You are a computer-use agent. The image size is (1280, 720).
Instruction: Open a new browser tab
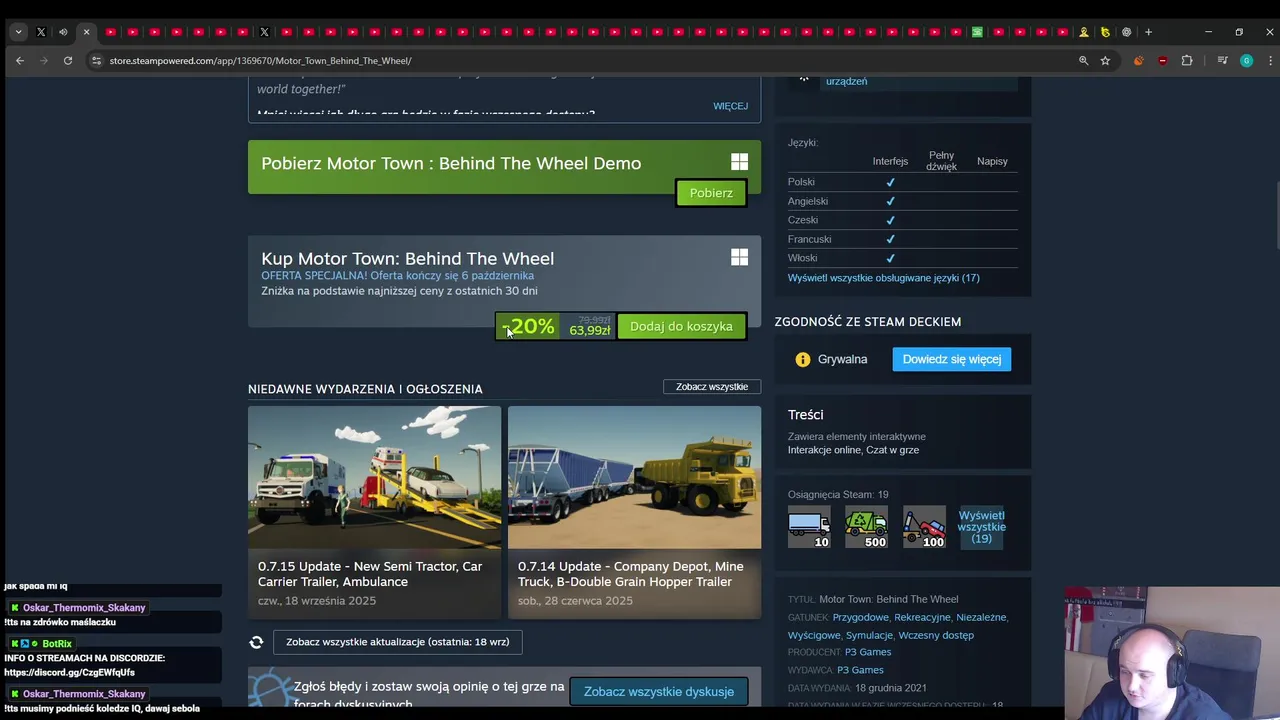tap(1148, 32)
